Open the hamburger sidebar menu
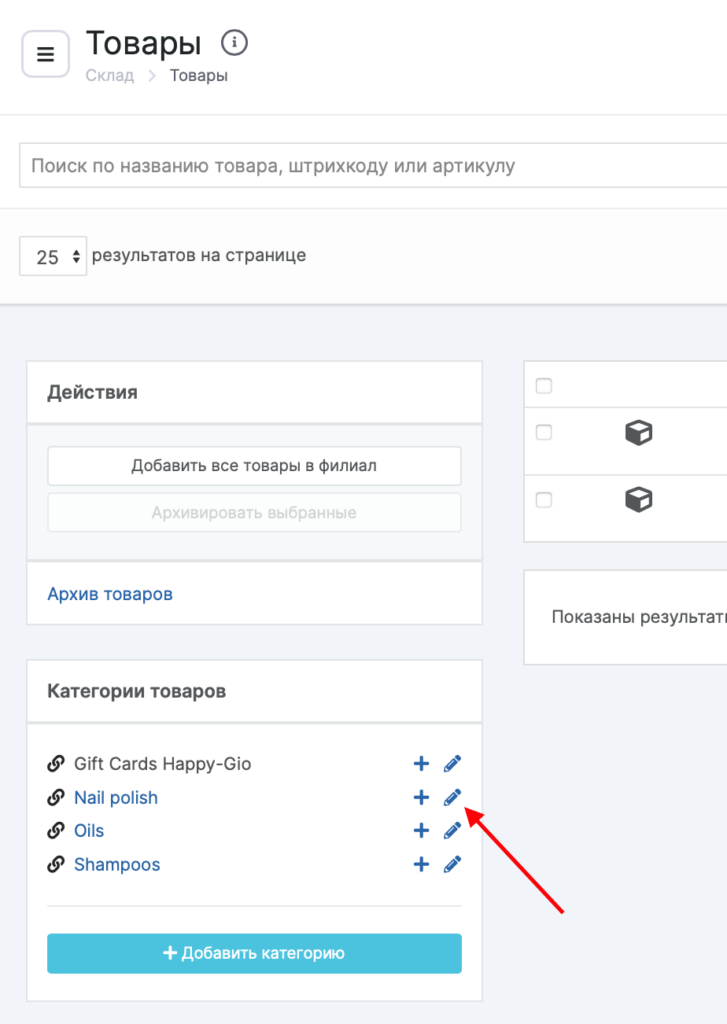Image resolution: width=727 pixels, height=1024 pixels. pos(45,54)
